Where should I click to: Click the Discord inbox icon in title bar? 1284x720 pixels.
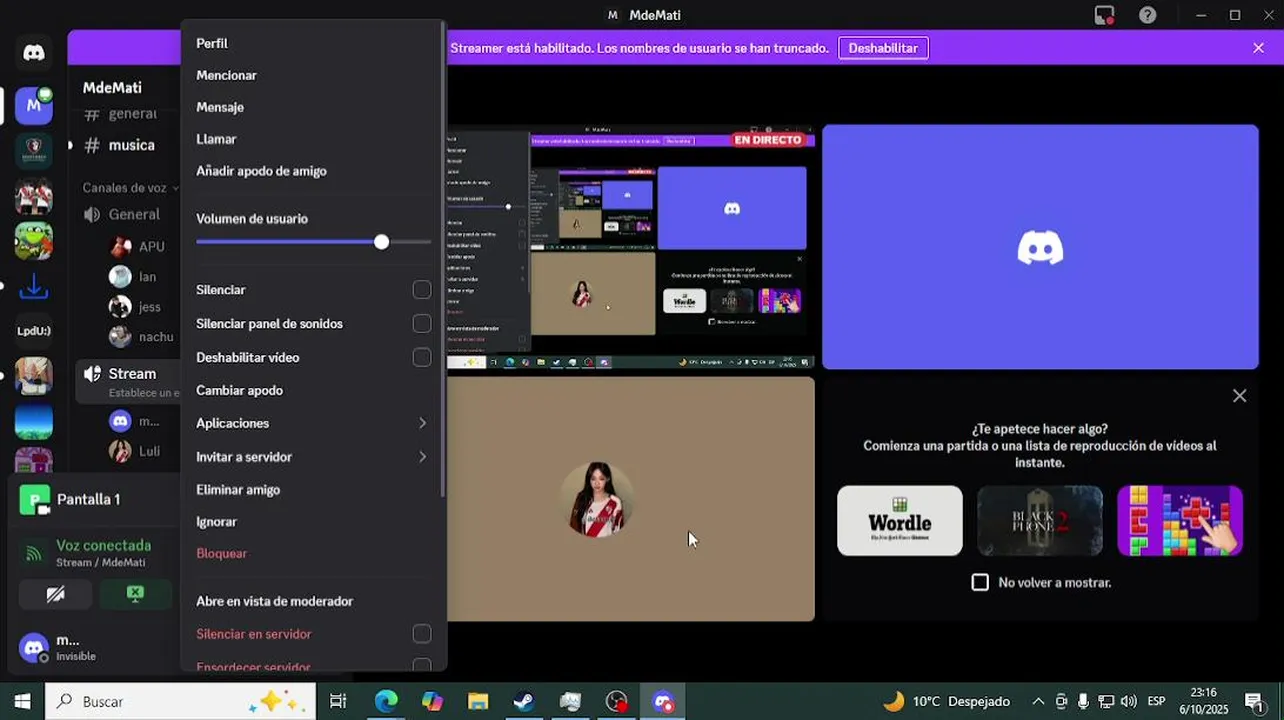pyautogui.click(x=1104, y=15)
